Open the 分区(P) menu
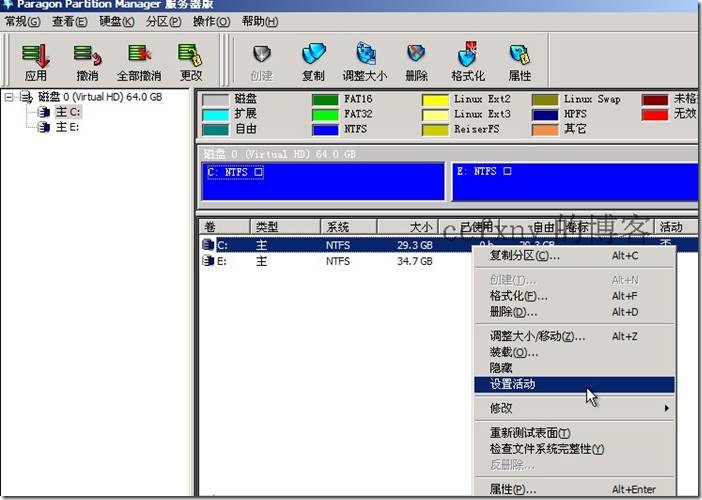702x500 pixels. pos(163,21)
